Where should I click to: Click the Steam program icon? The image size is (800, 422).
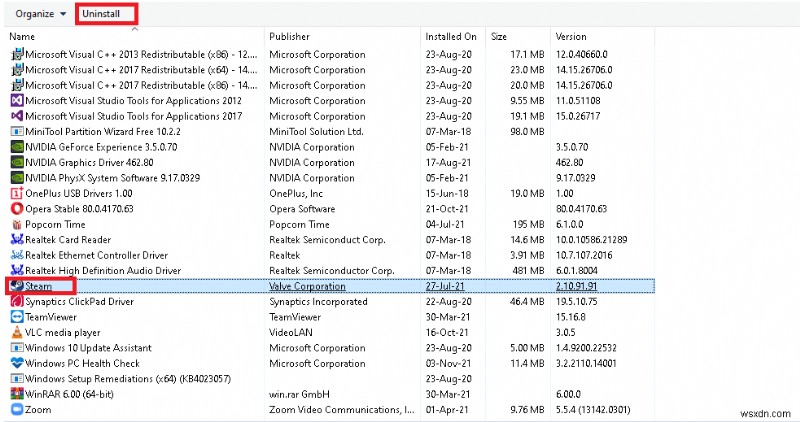(17, 286)
